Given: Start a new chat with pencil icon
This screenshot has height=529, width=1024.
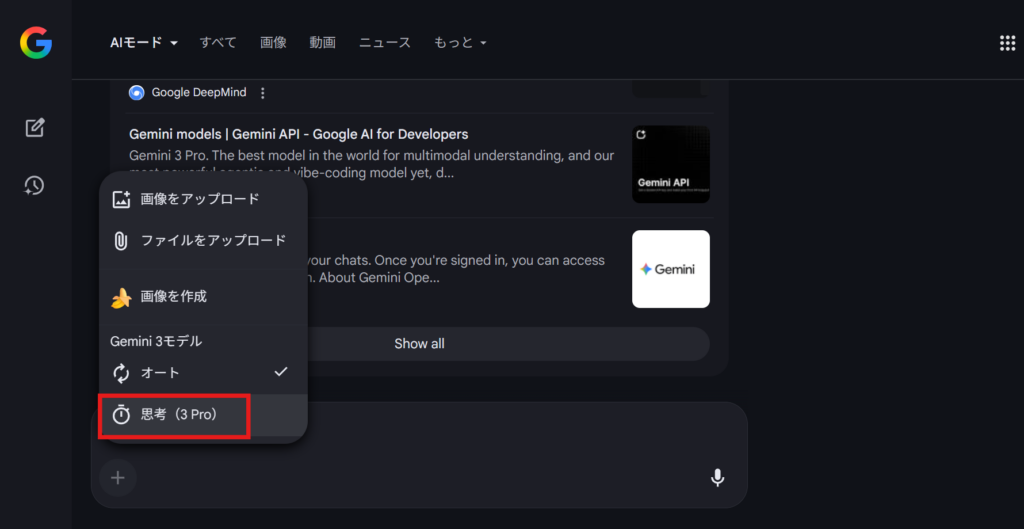Looking at the screenshot, I should 35,128.
